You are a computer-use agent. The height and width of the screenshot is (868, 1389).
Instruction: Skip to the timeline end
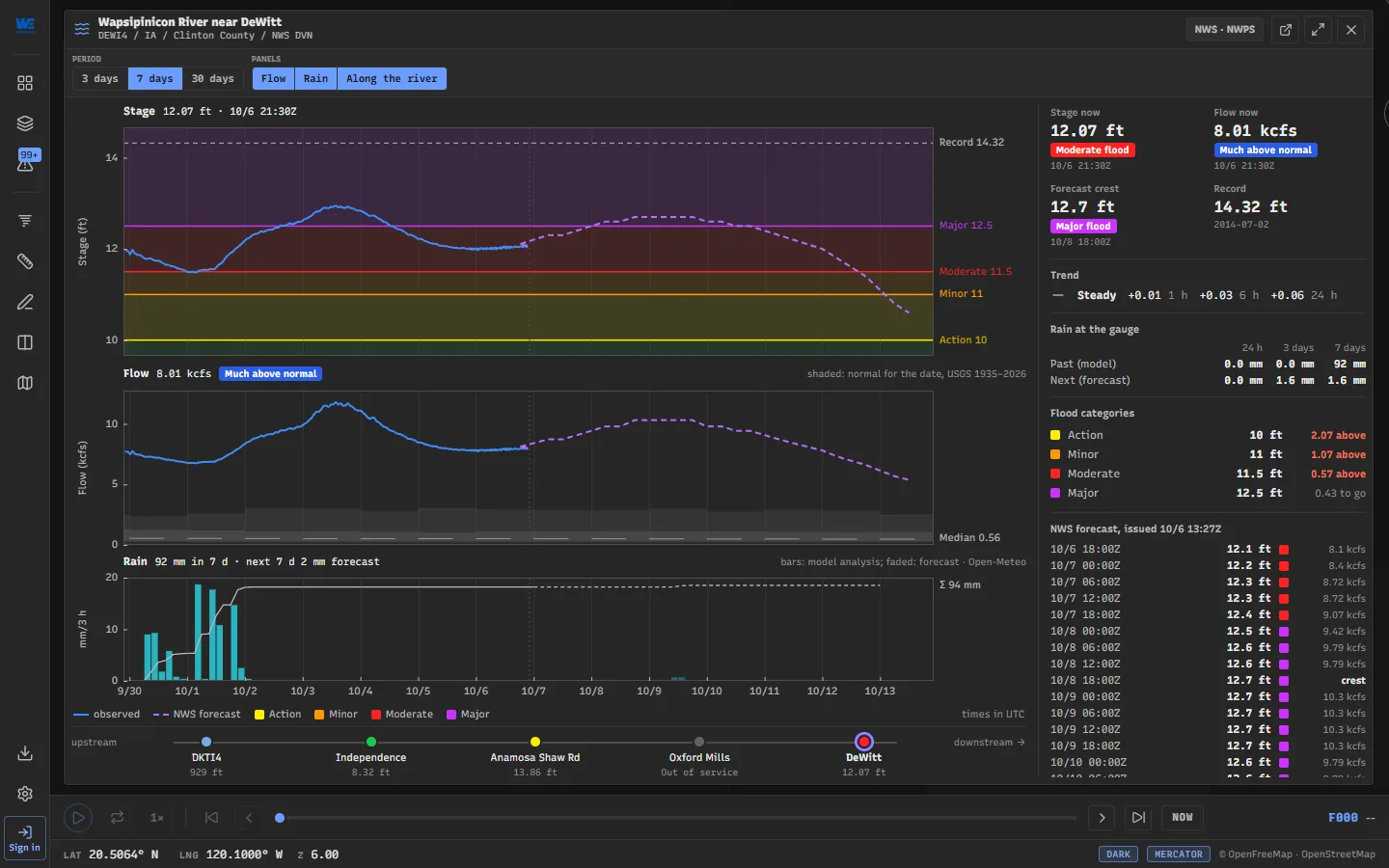tap(1139, 818)
